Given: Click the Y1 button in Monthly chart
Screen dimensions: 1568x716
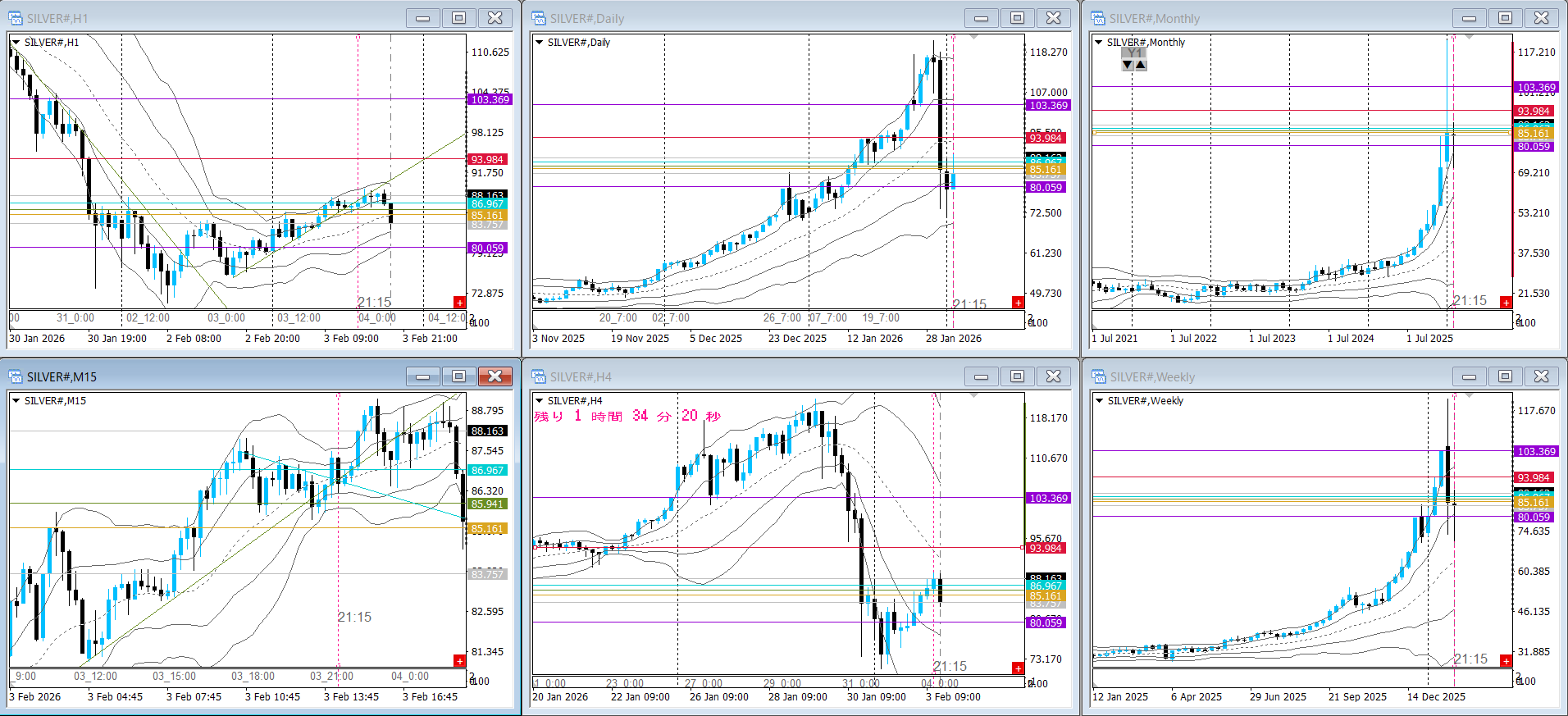Looking at the screenshot, I should (x=1134, y=52).
